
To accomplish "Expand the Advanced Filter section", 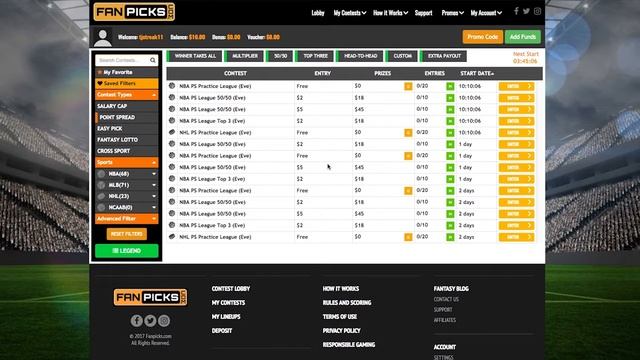I will [127, 219].
